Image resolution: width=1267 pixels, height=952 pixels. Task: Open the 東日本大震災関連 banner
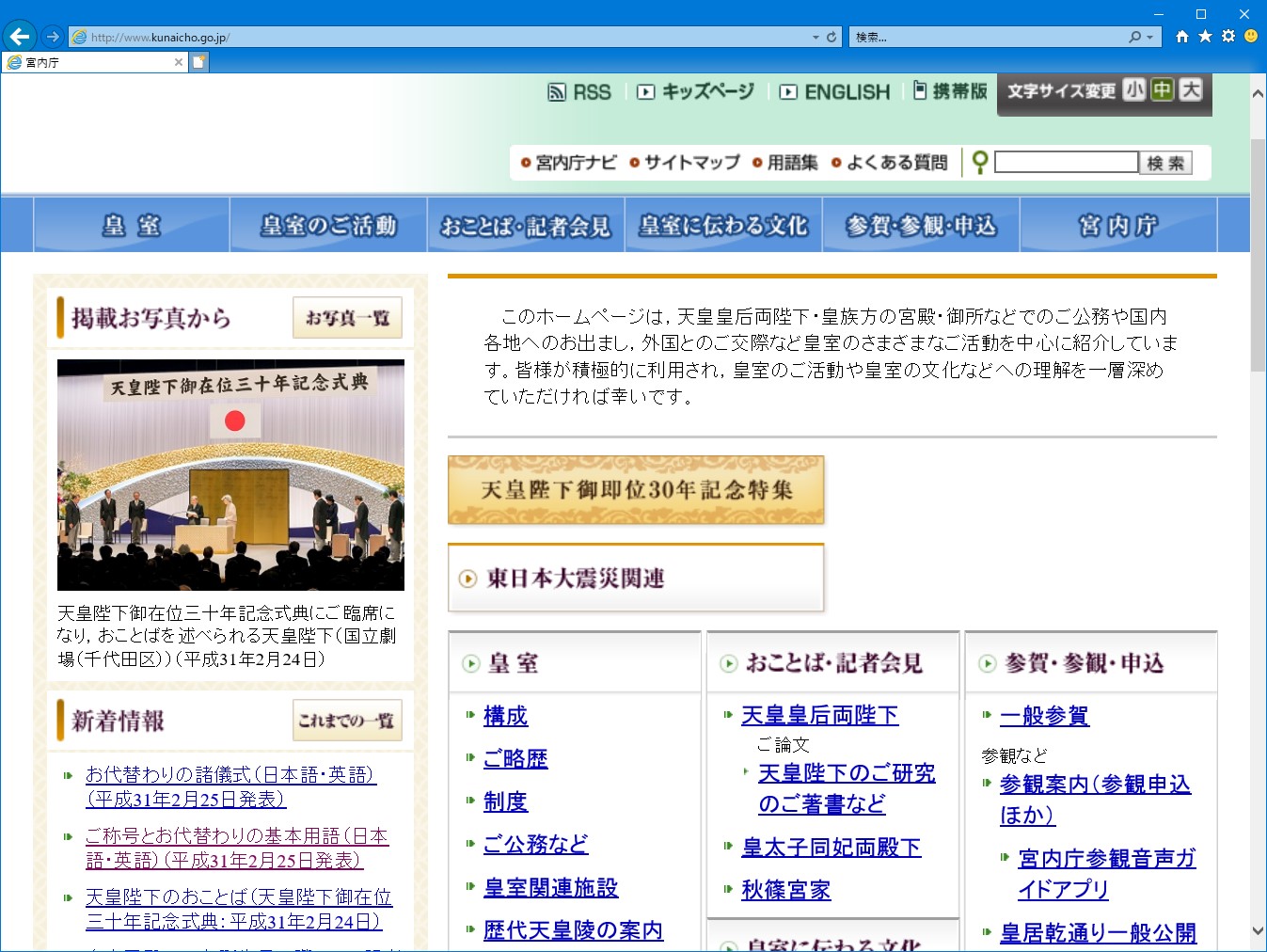tap(636, 578)
